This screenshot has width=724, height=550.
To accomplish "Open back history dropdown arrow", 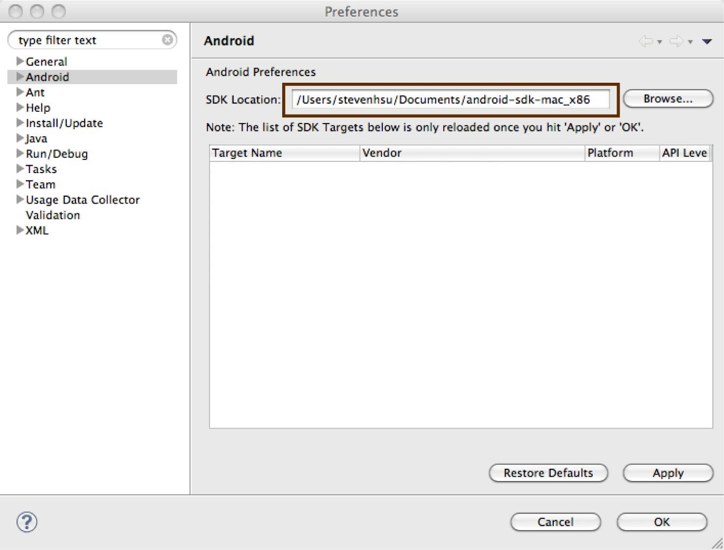I will click(659, 42).
